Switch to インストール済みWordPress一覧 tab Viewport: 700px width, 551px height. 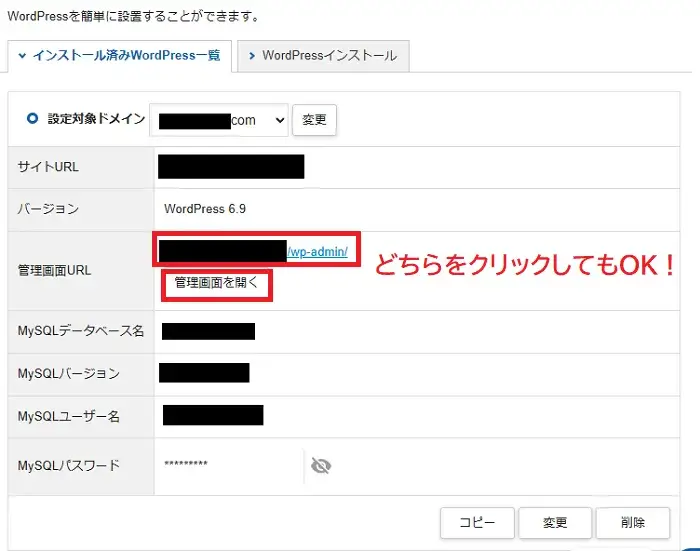click(119, 56)
